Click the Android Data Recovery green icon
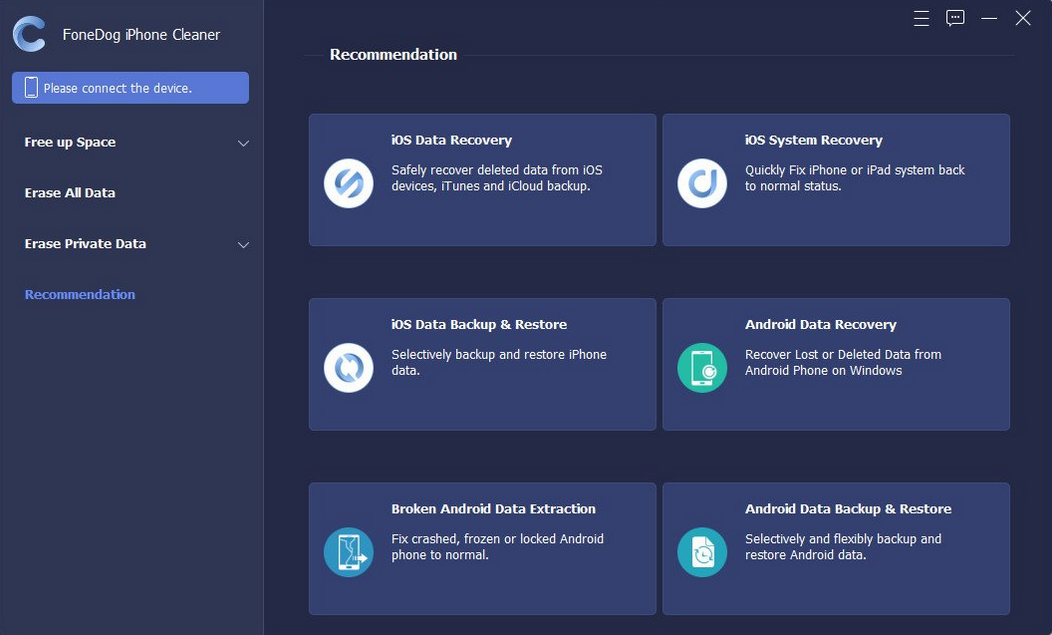The height and width of the screenshot is (635, 1052). (702, 368)
